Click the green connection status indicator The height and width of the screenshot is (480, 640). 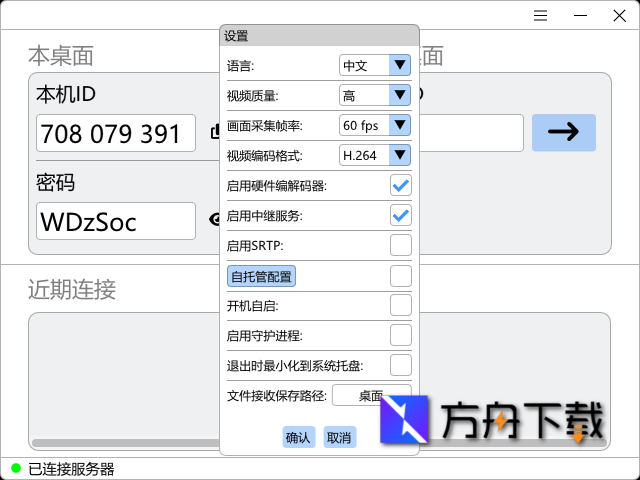click(16, 468)
